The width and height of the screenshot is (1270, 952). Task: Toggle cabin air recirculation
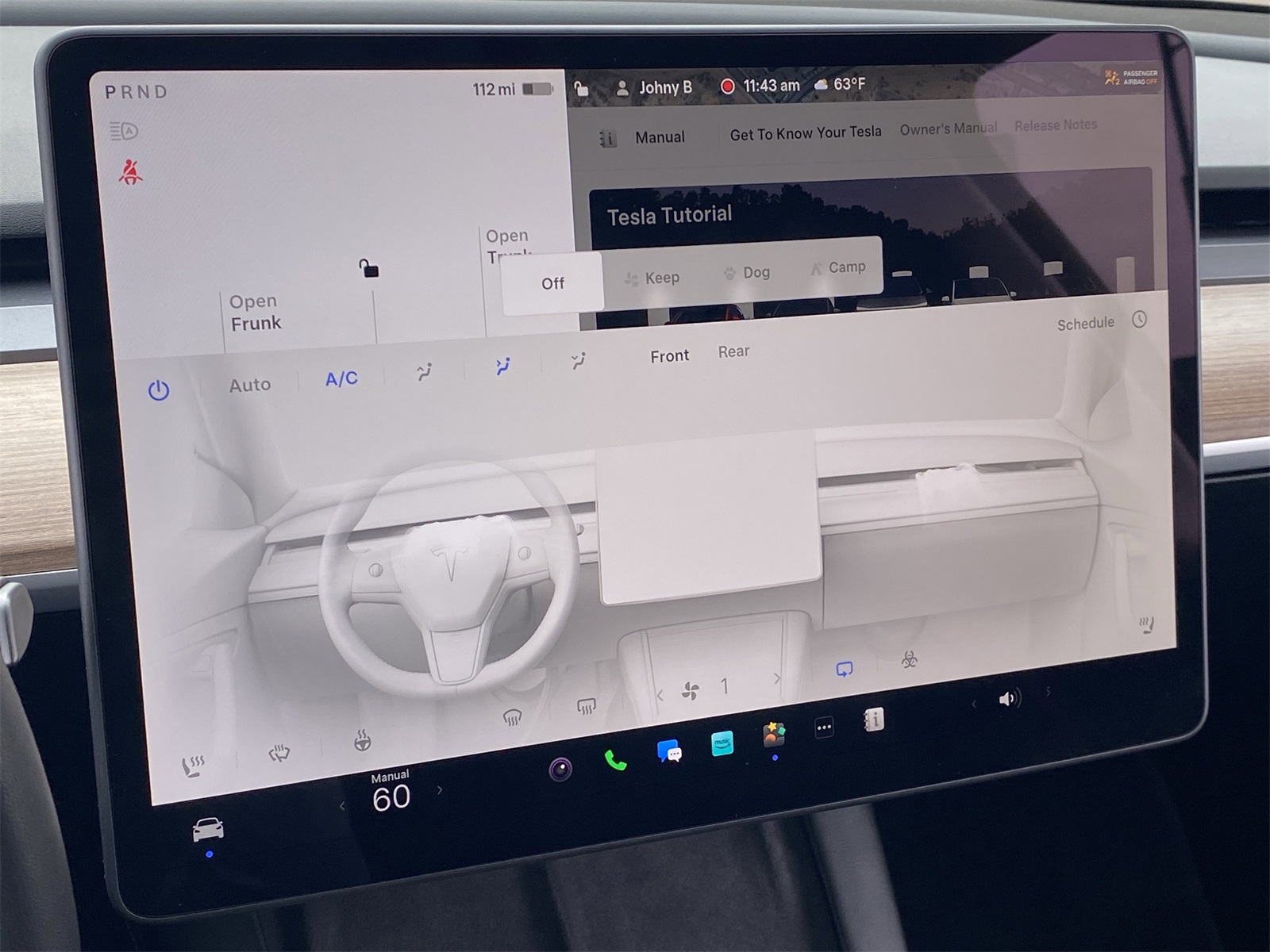click(844, 669)
